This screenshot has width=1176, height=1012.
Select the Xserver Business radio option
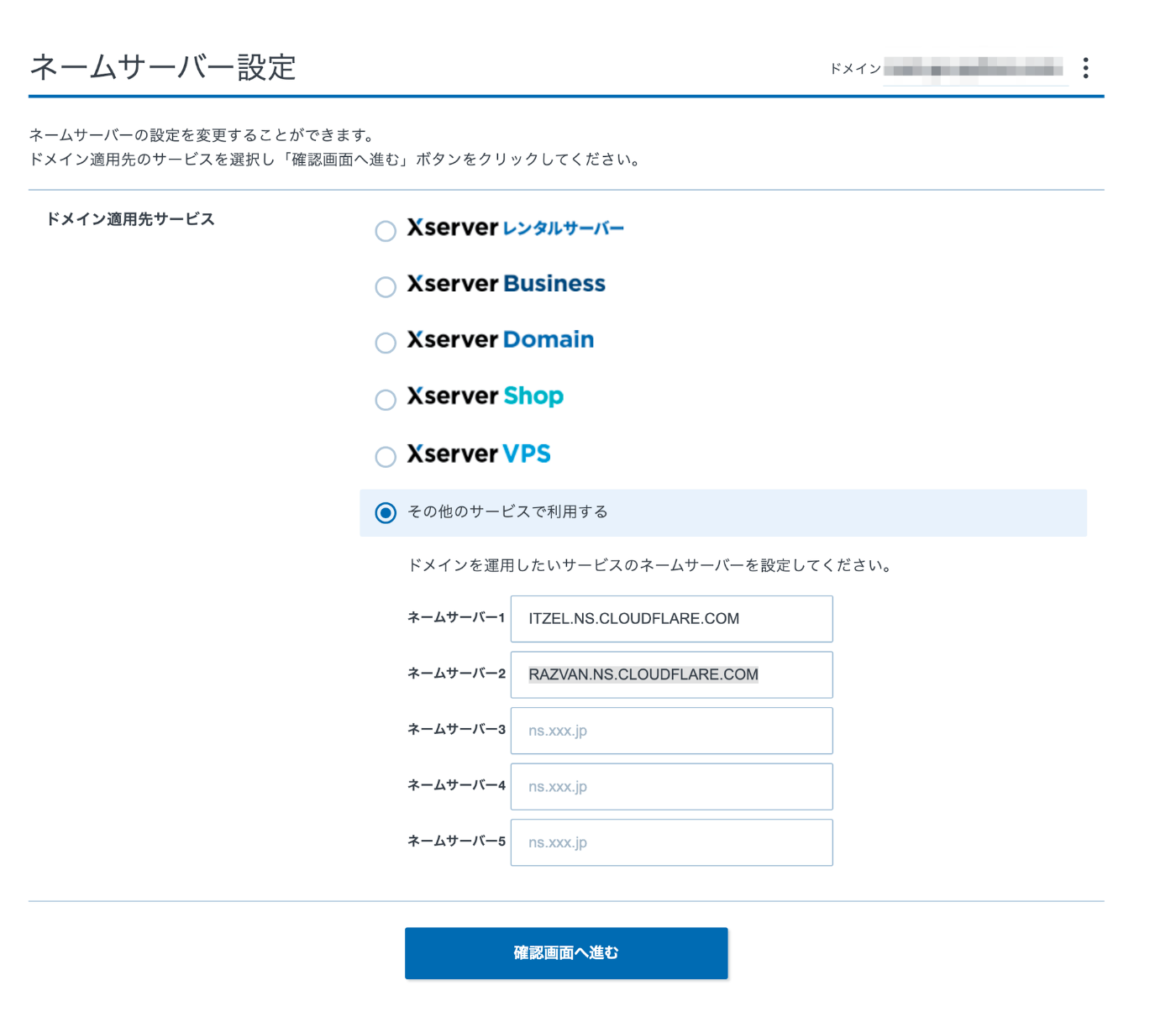(386, 287)
